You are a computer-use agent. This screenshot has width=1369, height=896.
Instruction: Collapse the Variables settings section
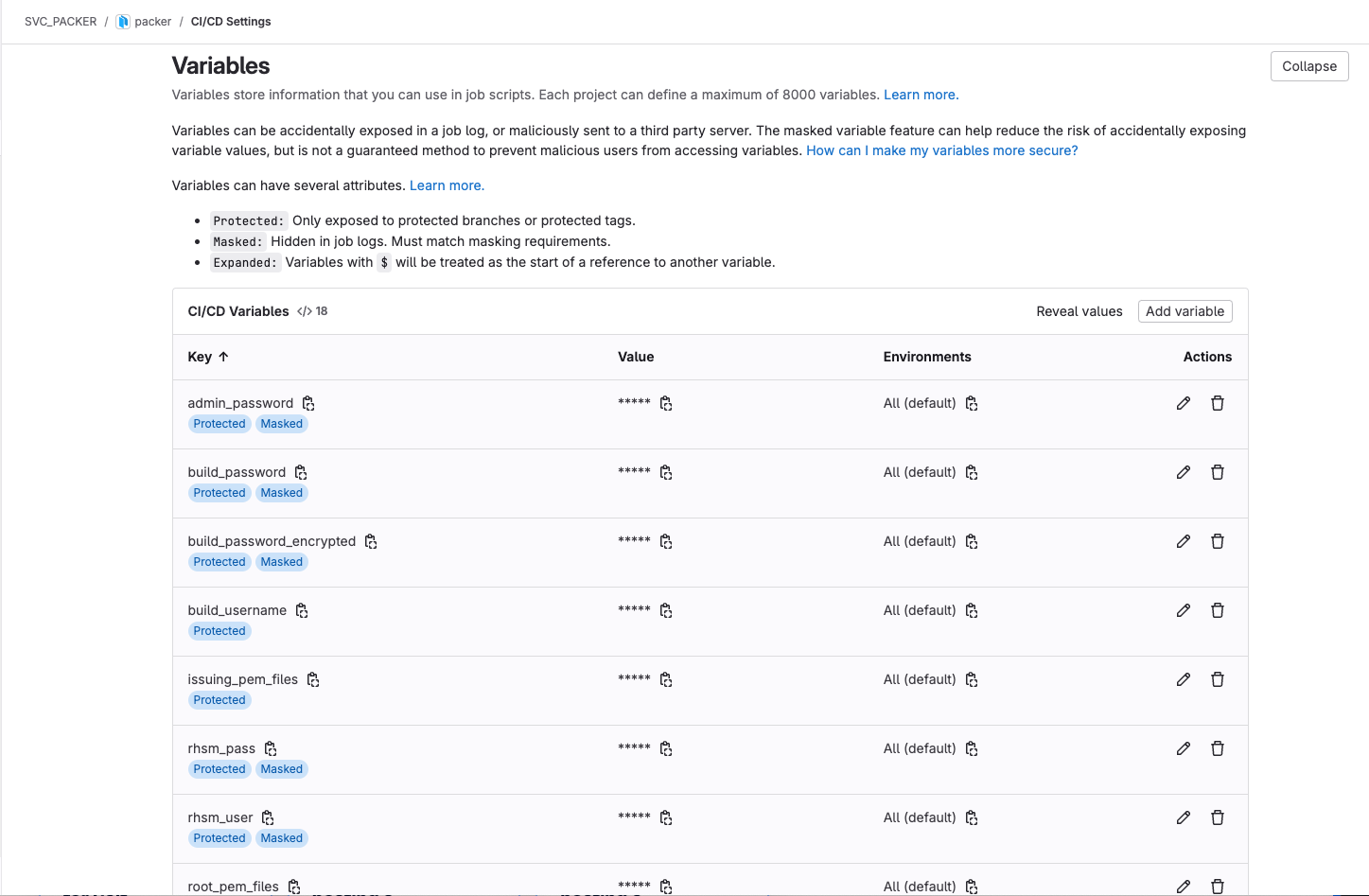(1308, 66)
